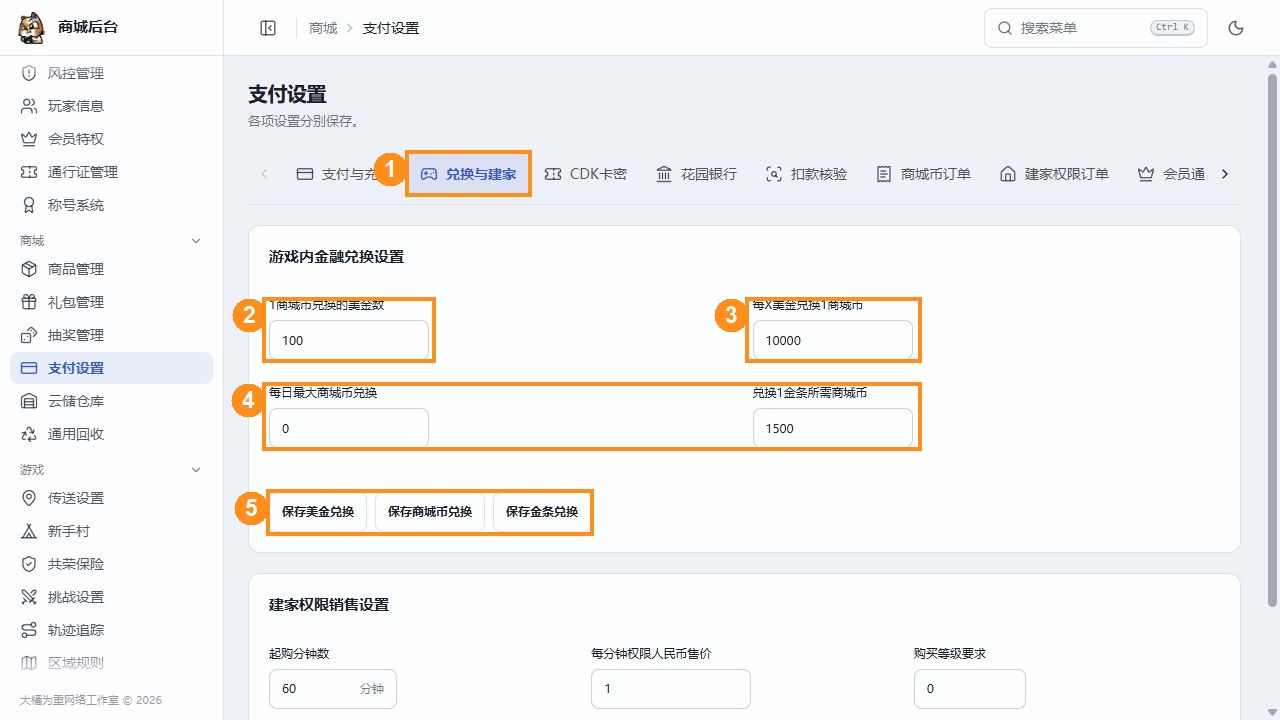1280x720 pixels.
Task: Collapse the 商城 sidebar group
Action: click(196, 241)
